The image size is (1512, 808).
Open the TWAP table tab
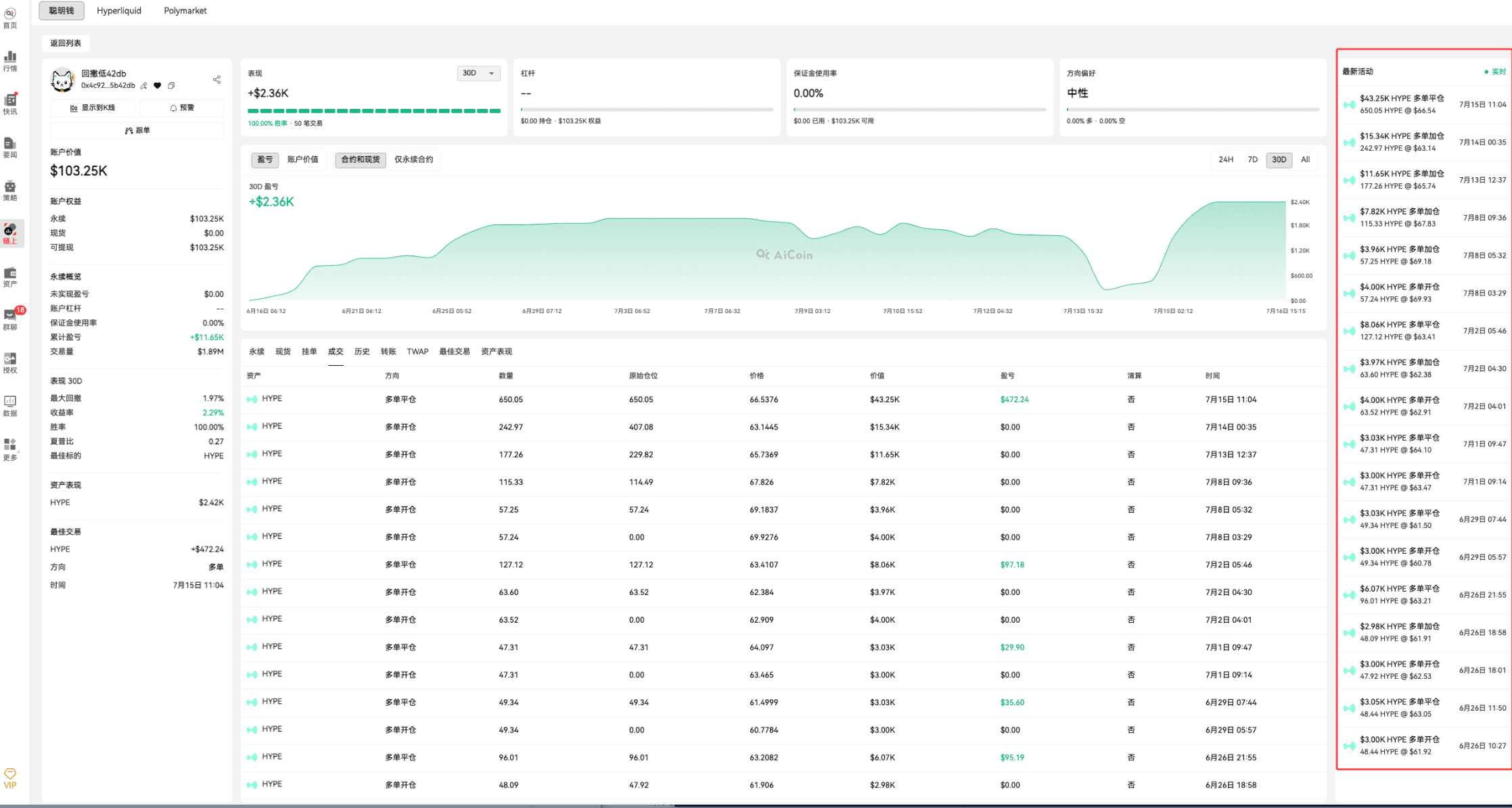click(417, 352)
